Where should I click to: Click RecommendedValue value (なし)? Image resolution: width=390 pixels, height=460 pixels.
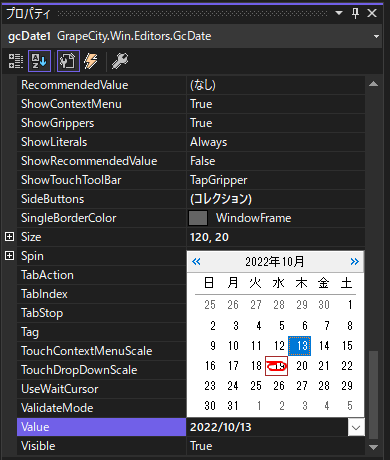[203, 85]
